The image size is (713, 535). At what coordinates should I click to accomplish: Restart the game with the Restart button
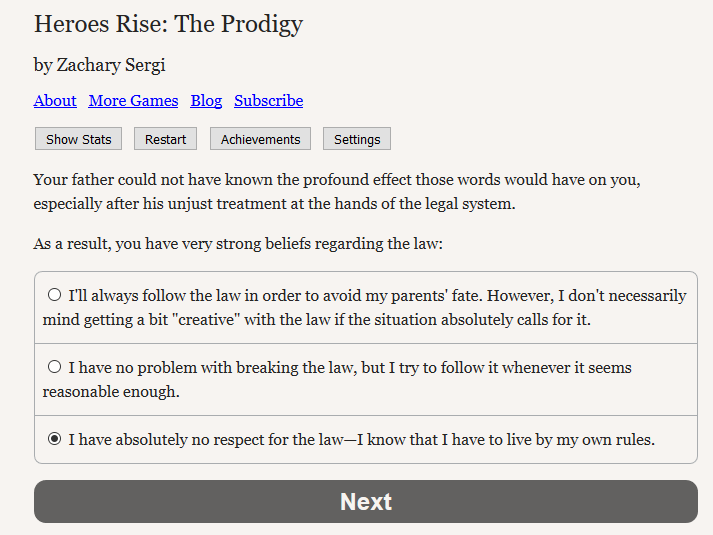click(x=165, y=139)
